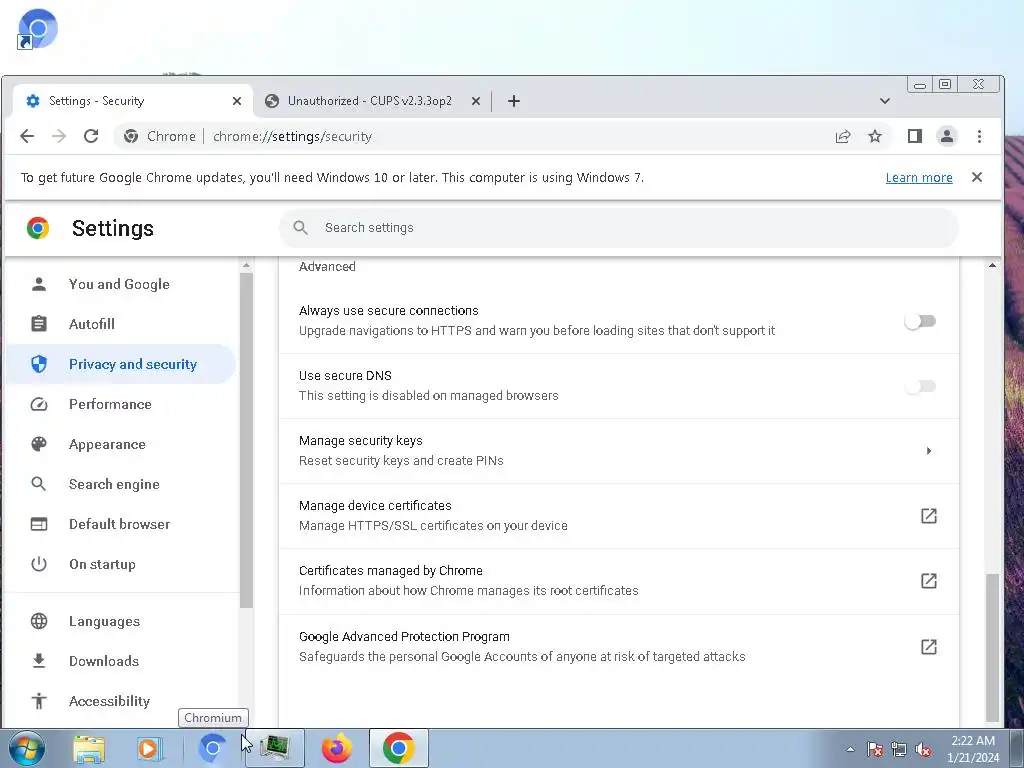Image resolution: width=1024 pixels, height=768 pixels.
Task: Launch the media player taskbar icon
Action: point(150,748)
